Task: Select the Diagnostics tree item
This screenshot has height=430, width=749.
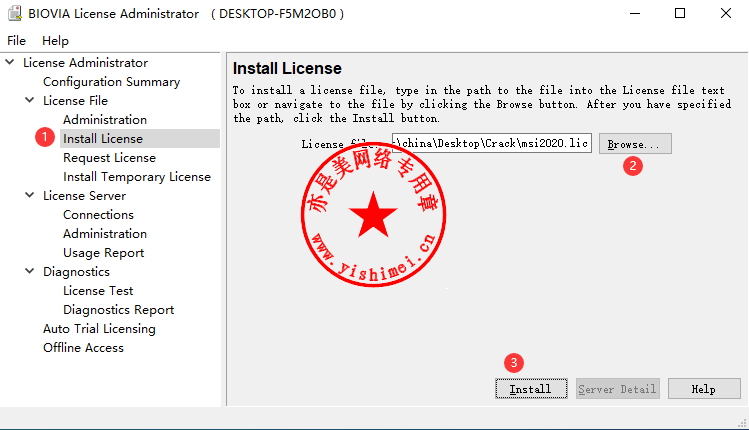Action: pos(76,272)
